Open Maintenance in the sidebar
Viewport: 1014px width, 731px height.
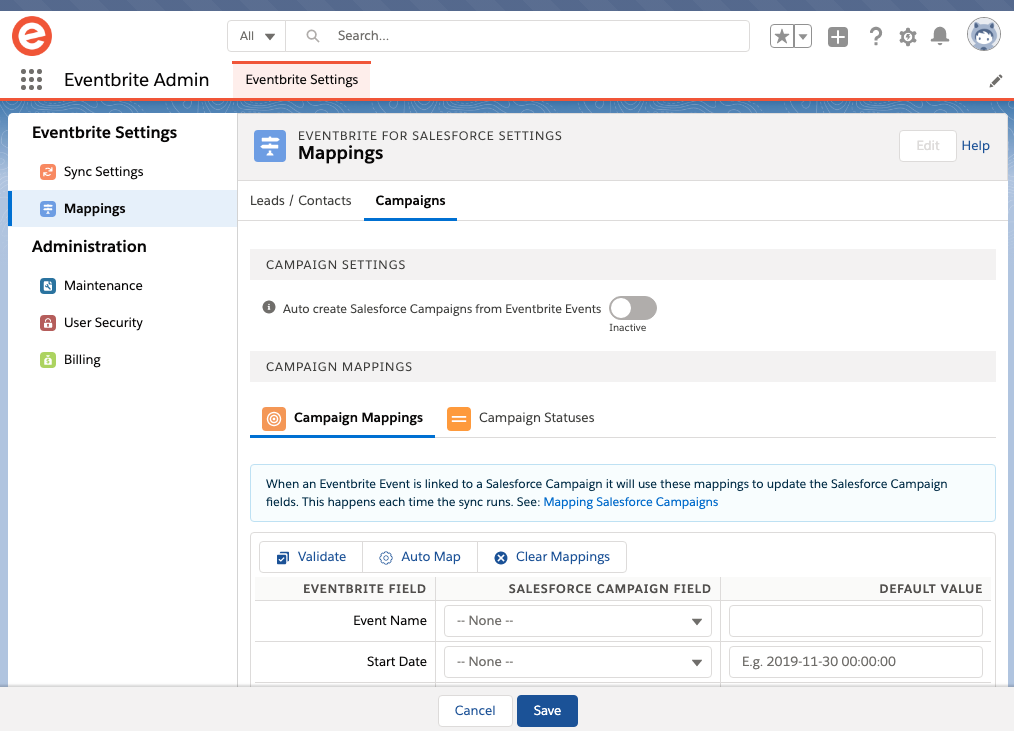coord(123,285)
